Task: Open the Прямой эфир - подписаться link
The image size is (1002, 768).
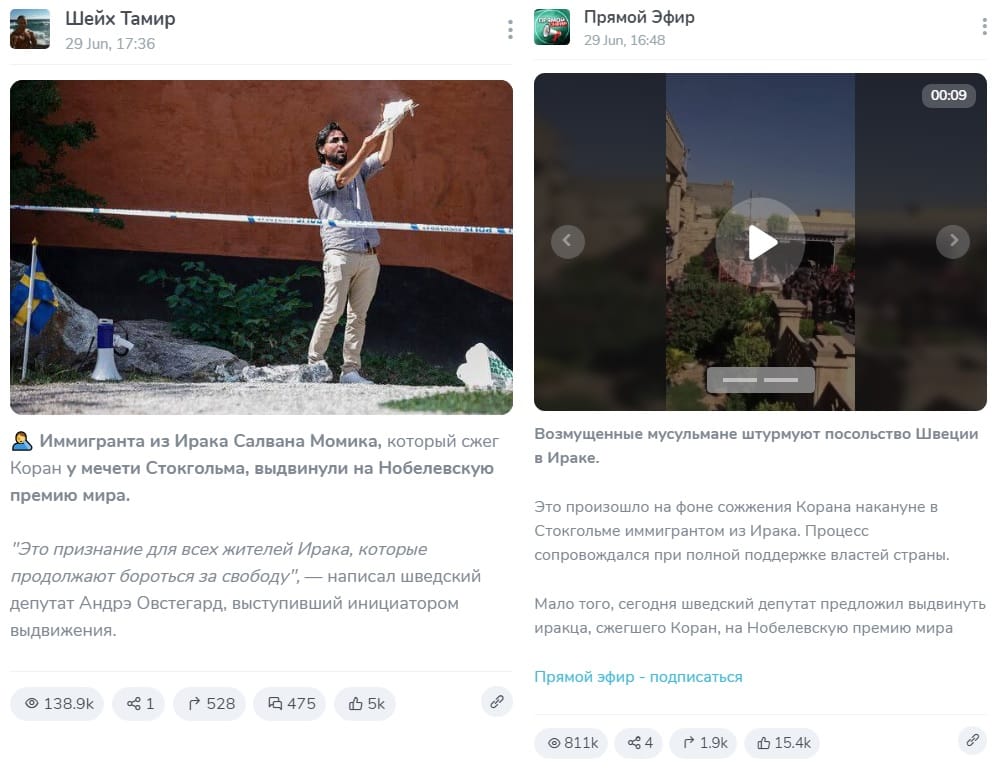Action: [638, 677]
